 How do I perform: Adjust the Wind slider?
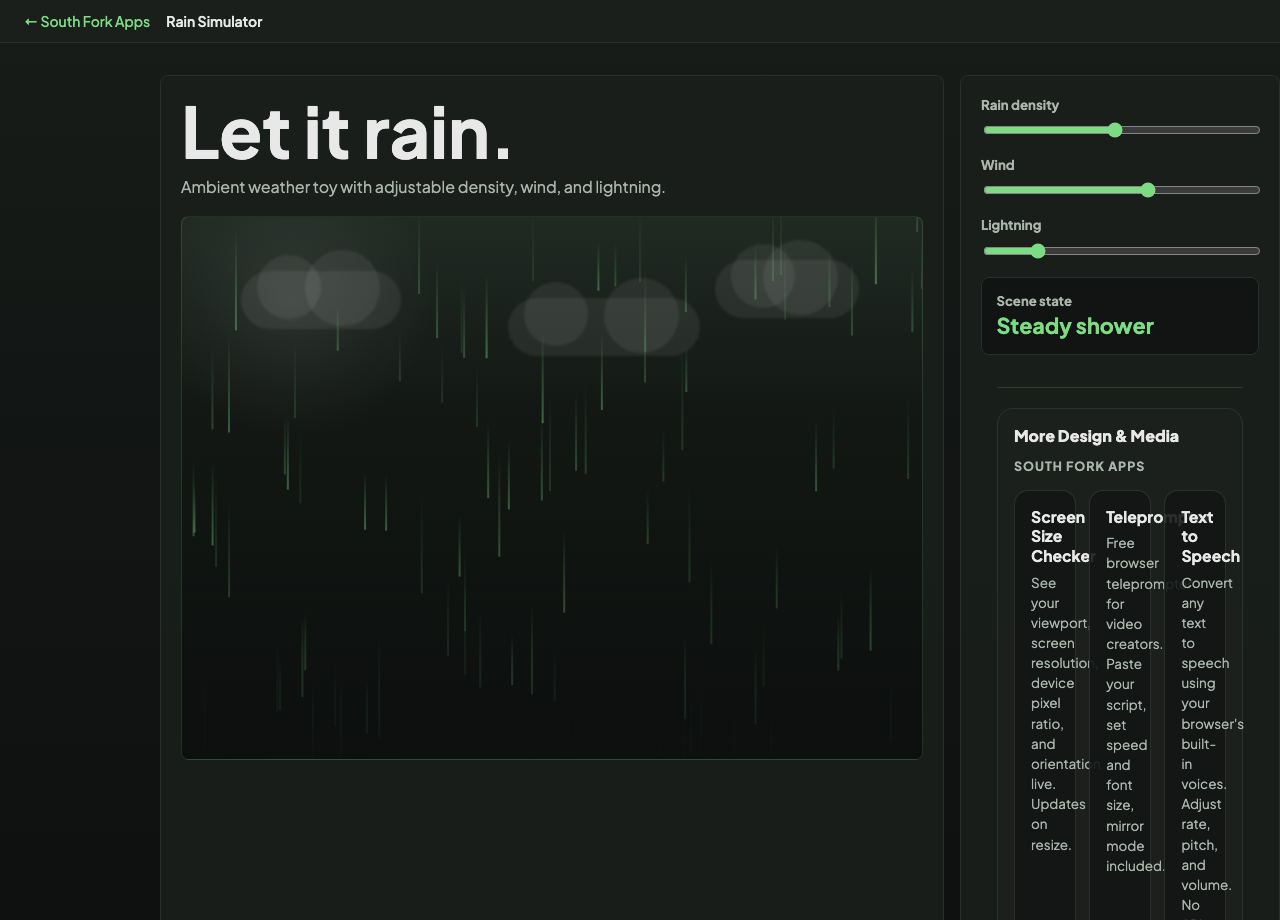coord(1121,190)
